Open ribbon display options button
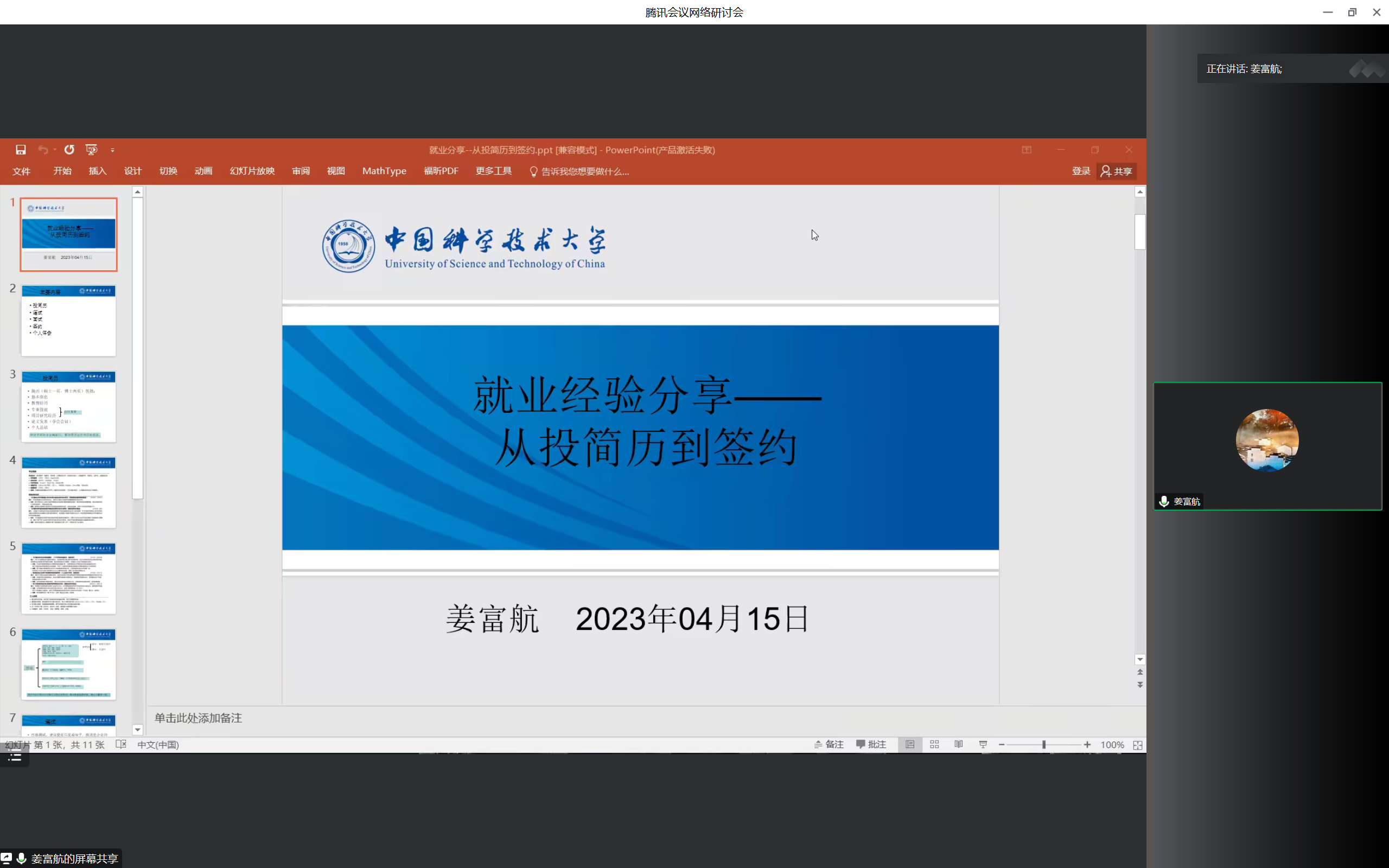This screenshot has height=868, width=1389. [1027, 150]
